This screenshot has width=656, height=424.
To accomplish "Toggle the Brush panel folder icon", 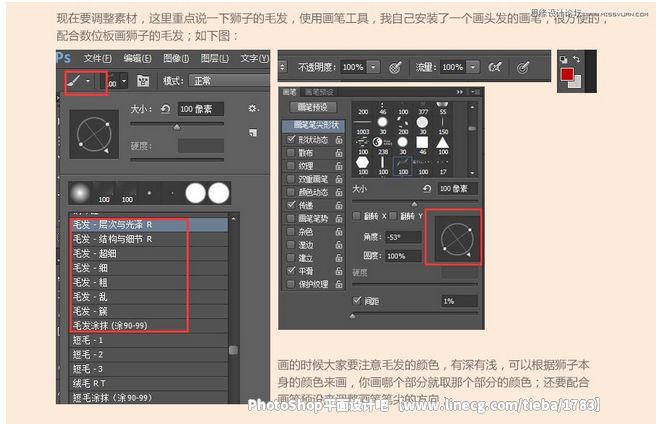I will tap(143, 81).
